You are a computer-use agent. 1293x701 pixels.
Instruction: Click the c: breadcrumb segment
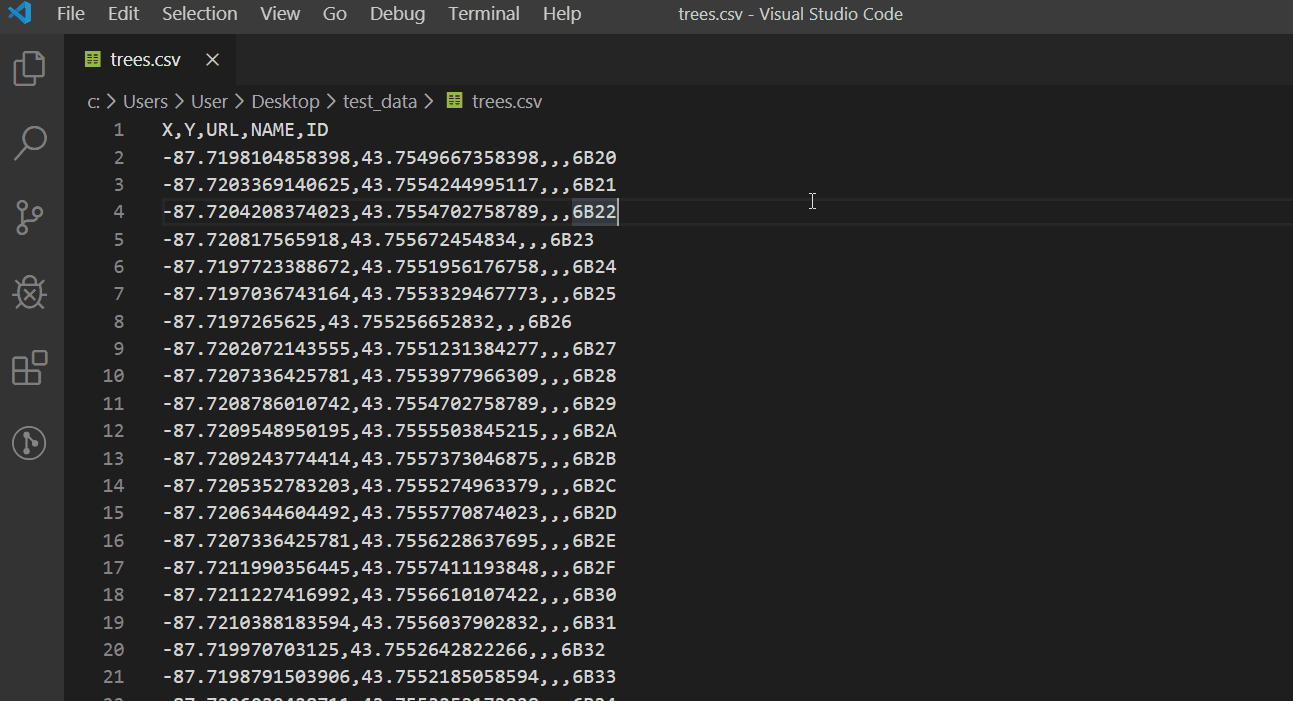coord(94,101)
